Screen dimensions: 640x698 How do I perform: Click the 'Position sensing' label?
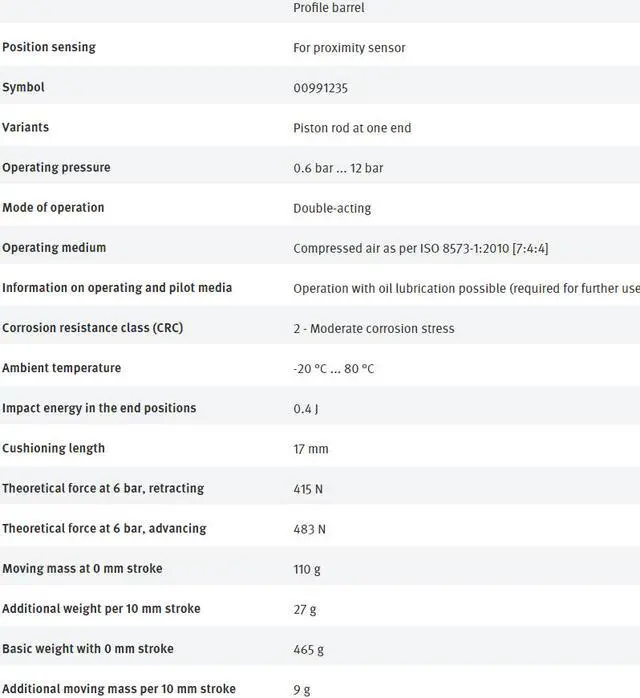[49, 47]
